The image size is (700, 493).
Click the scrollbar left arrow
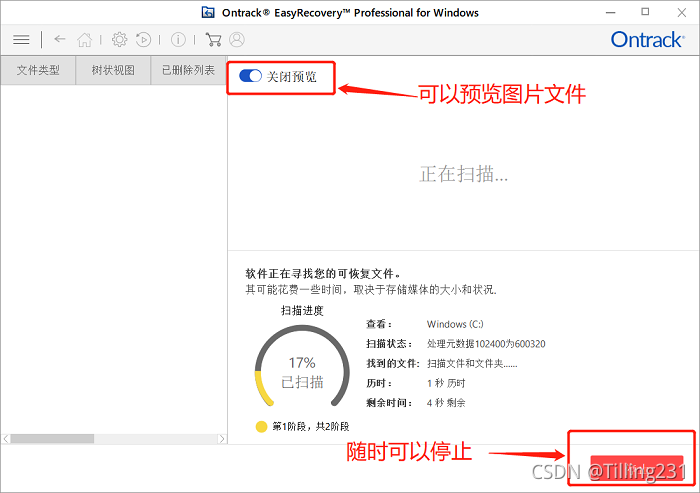pos(6,439)
